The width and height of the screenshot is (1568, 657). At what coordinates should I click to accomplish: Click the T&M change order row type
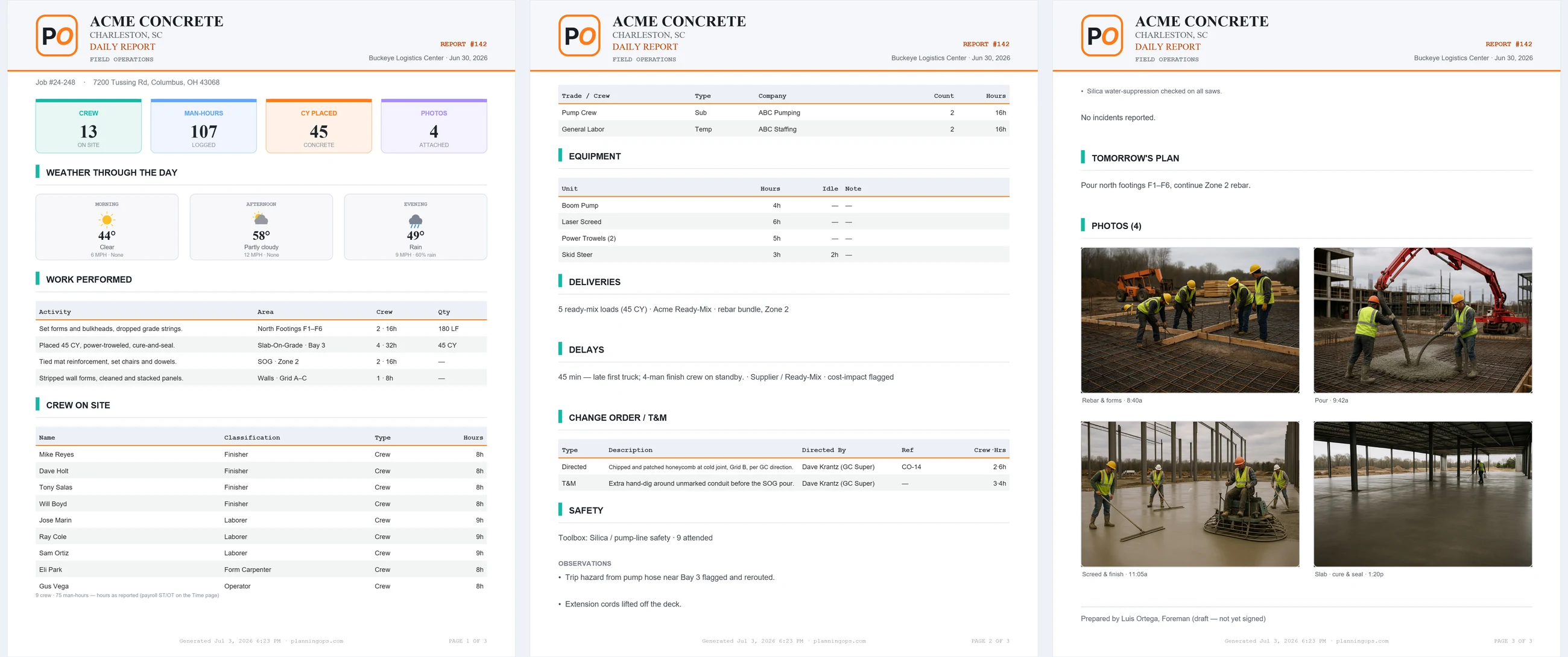click(569, 483)
